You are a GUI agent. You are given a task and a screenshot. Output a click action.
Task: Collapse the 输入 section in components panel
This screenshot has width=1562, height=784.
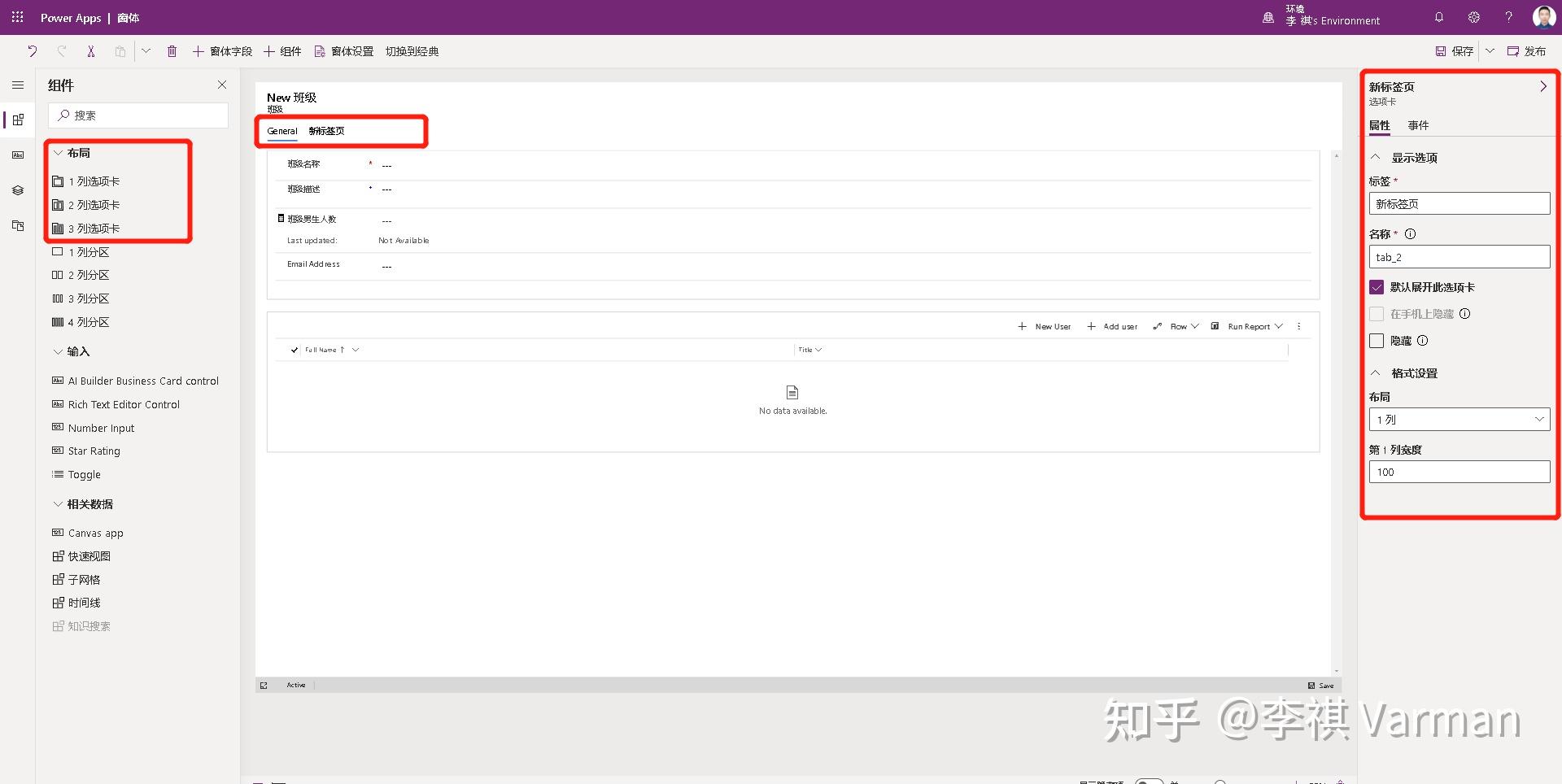pos(57,351)
